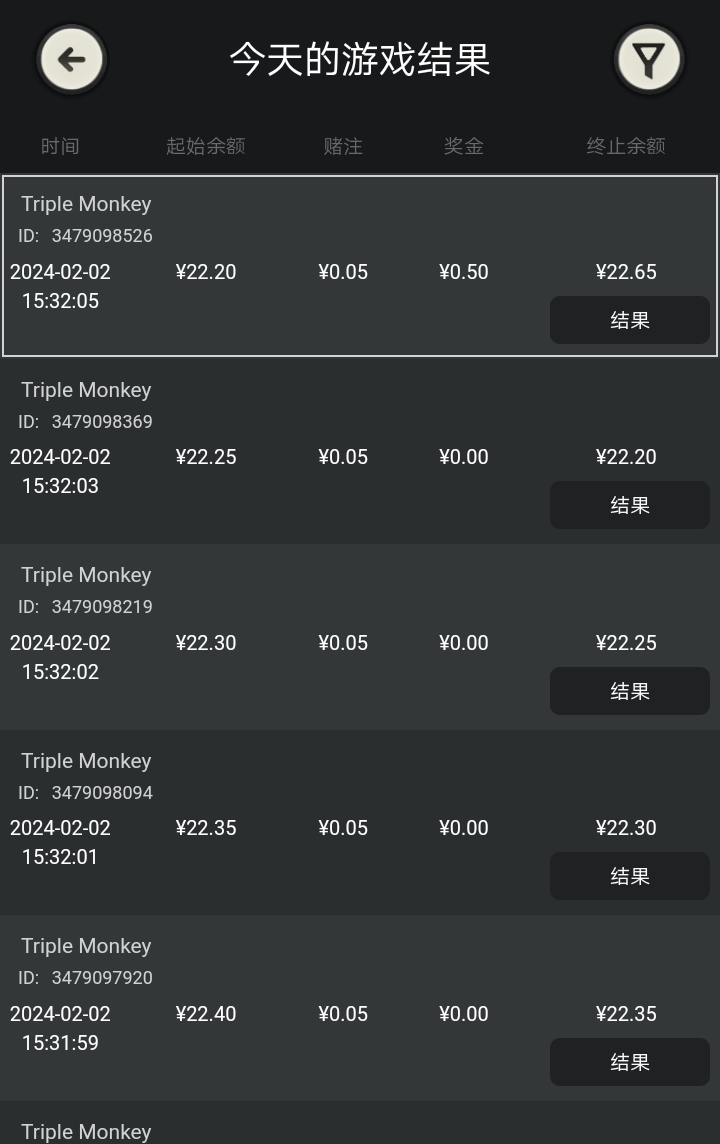720x1144 pixels.
Task: Open 结果 for game ID 3479098369
Action: 630,505
